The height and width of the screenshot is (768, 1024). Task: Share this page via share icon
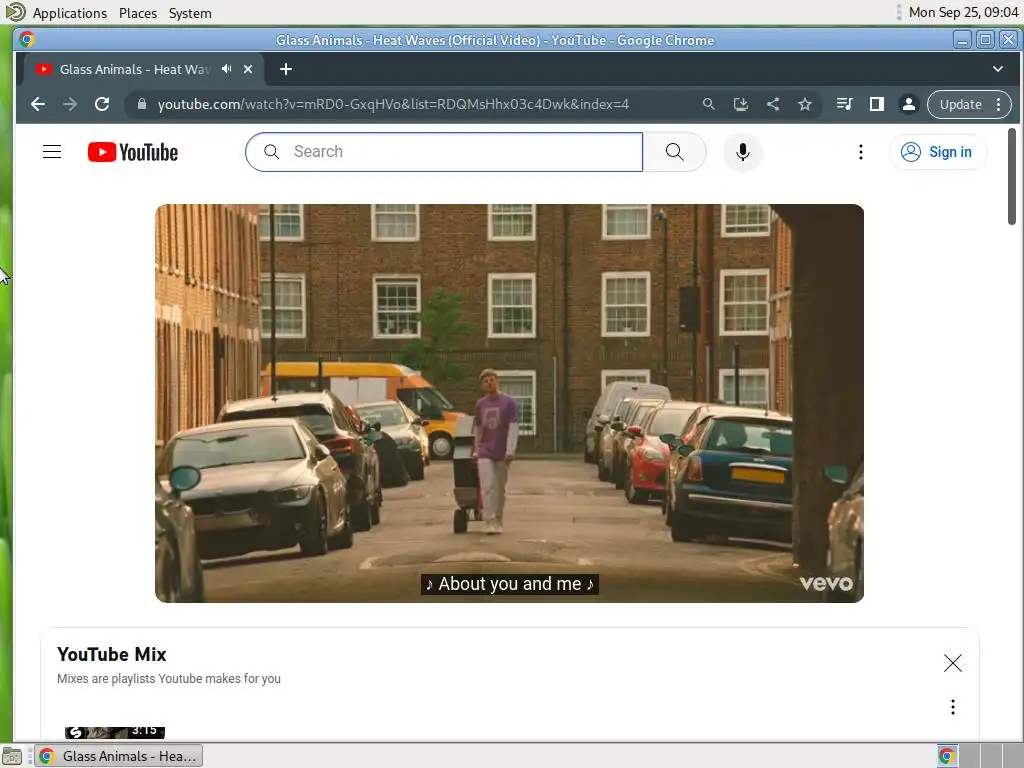pos(773,104)
